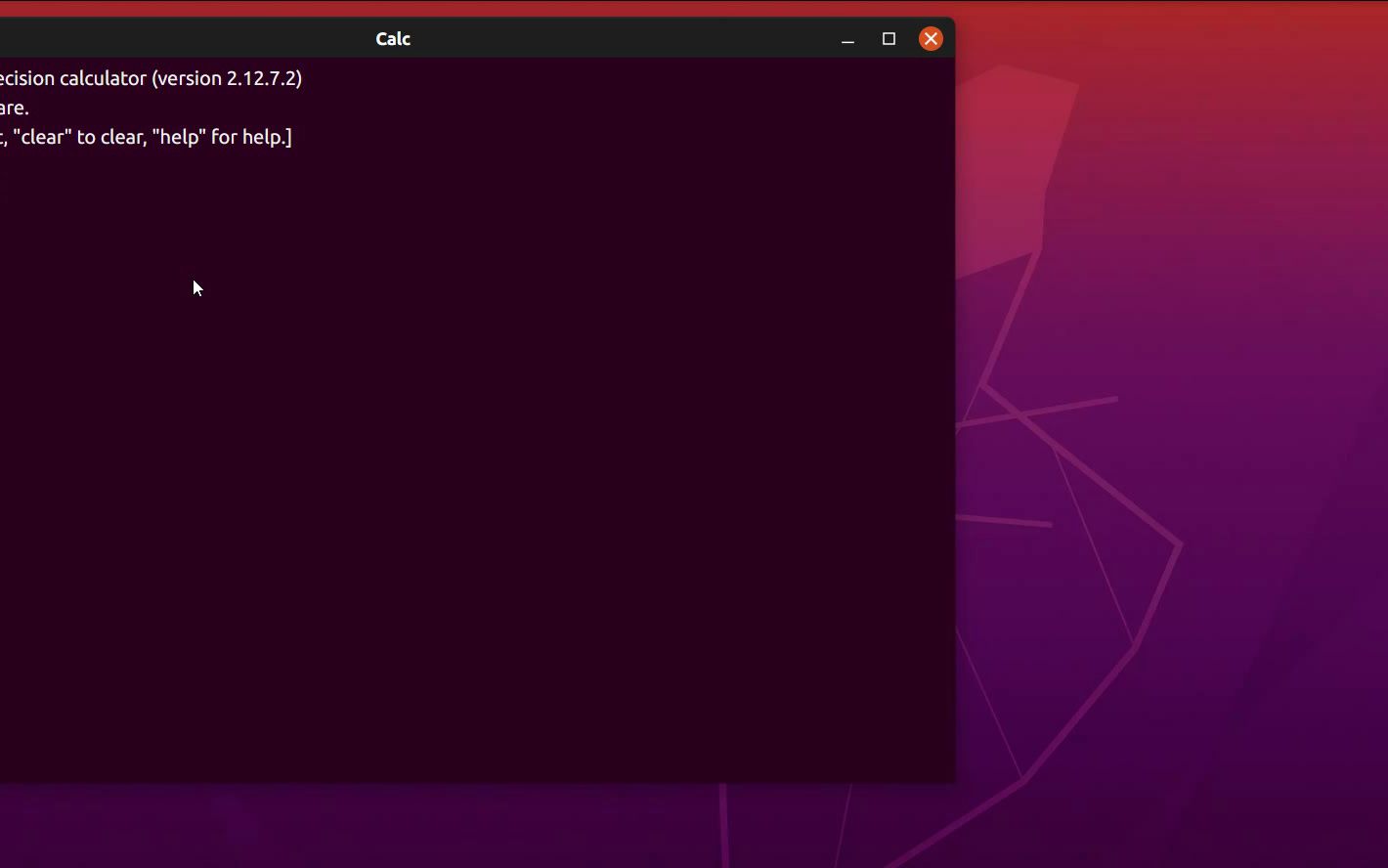1388x868 pixels.
Task: Click the line mentioning "clear" and "help"
Action: pyautogui.click(x=146, y=137)
